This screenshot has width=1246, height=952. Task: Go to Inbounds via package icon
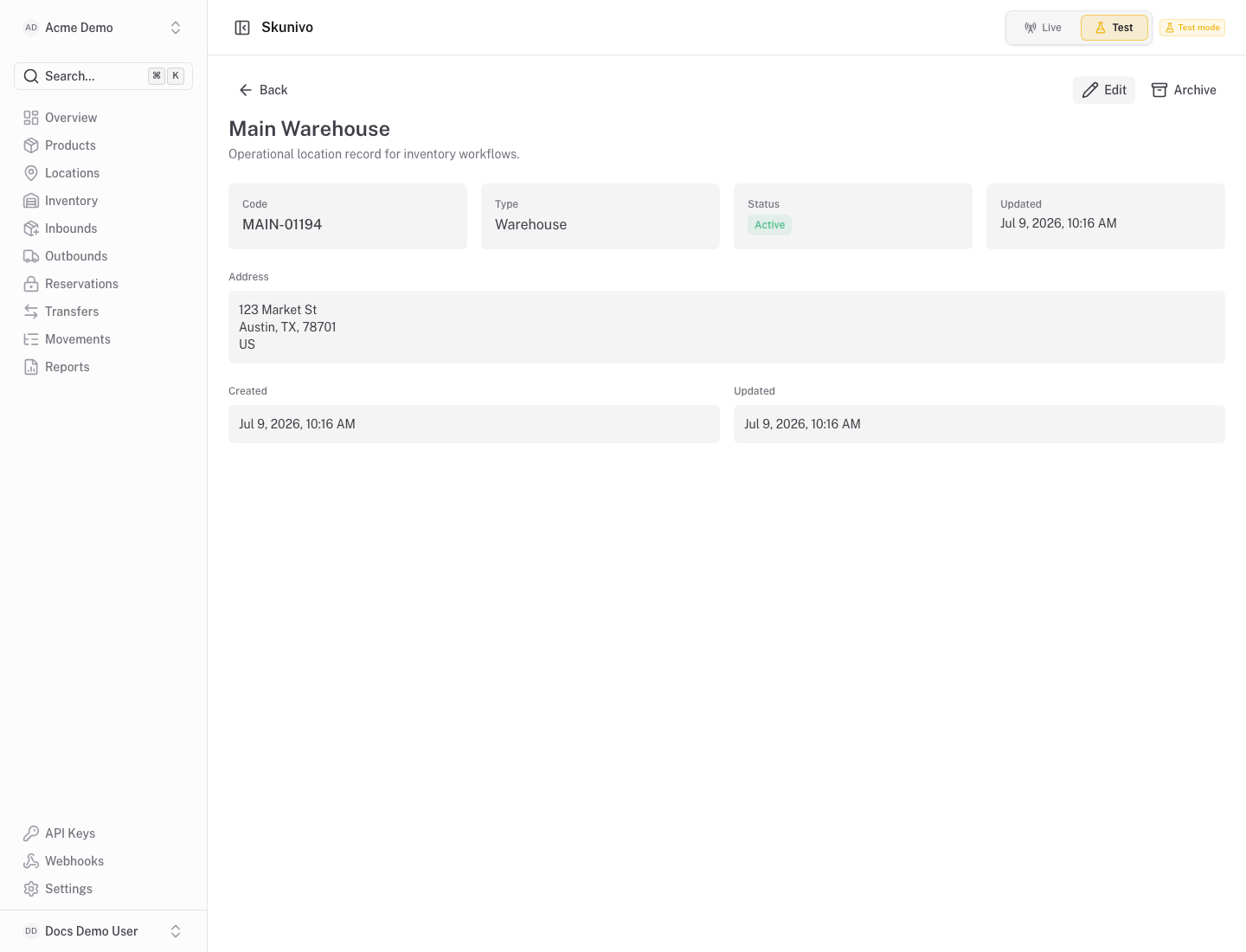tap(31, 228)
